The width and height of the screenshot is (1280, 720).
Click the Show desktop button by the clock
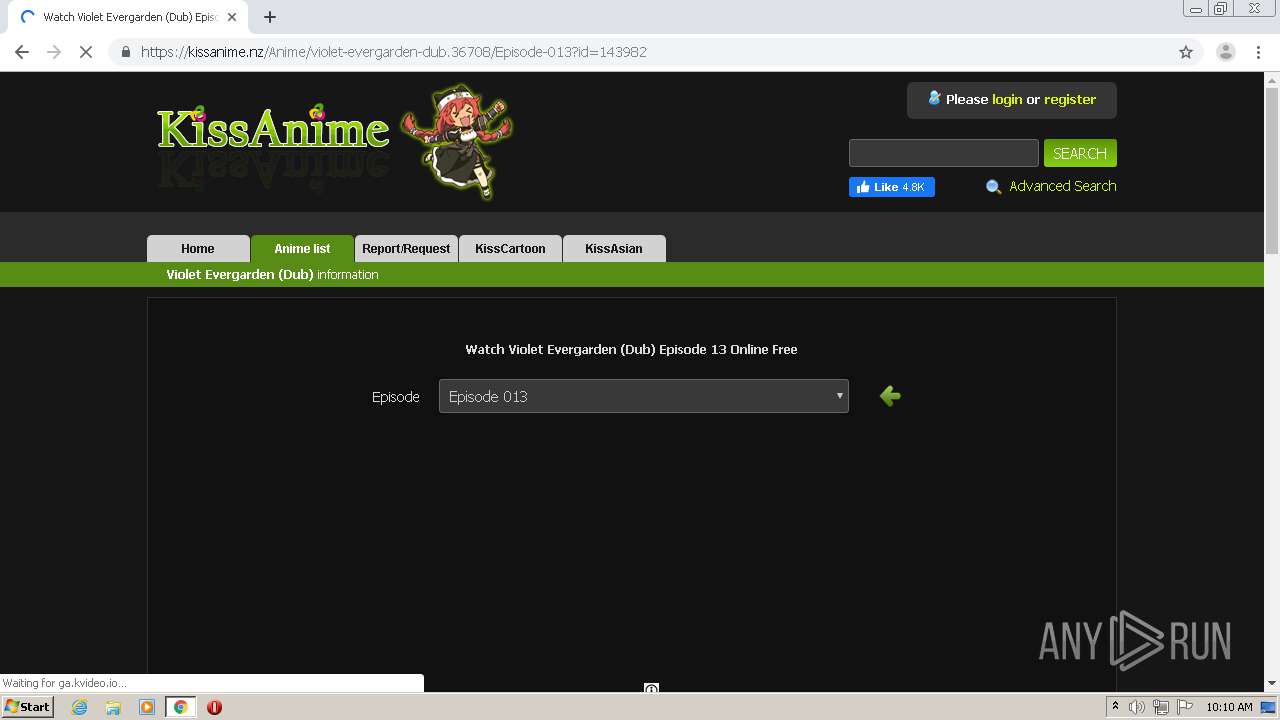coord(1268,707)
